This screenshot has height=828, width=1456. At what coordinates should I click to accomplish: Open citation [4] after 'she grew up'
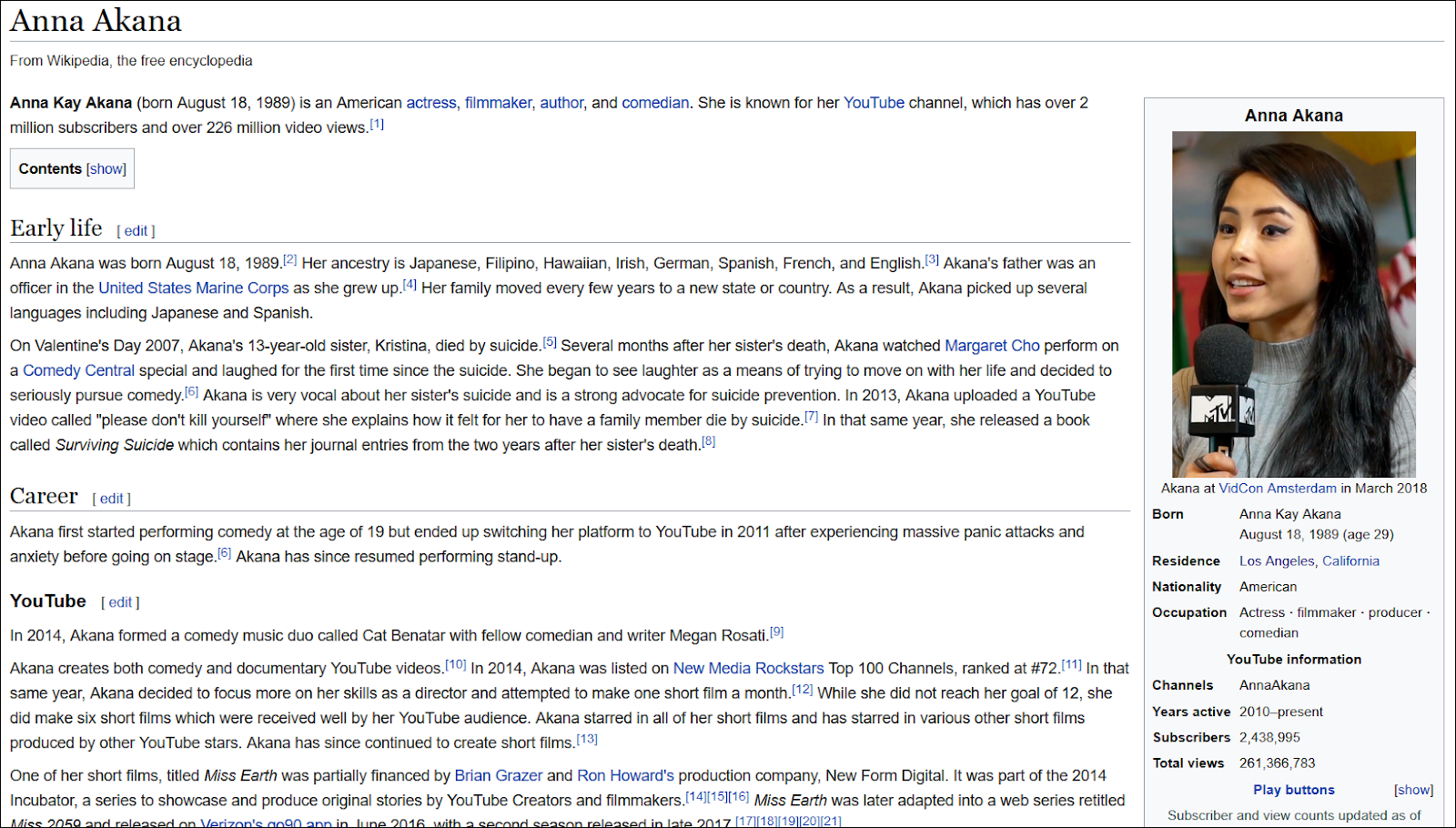click(409, 284)
